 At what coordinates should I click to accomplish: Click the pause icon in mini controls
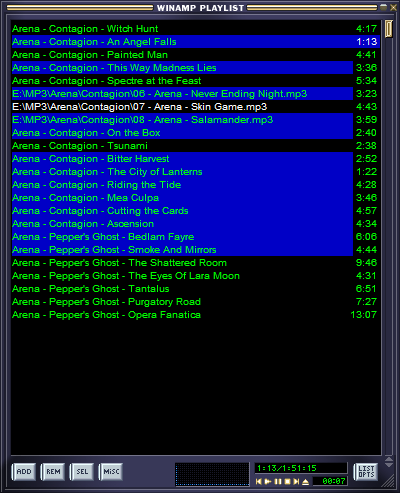(278, 481)
